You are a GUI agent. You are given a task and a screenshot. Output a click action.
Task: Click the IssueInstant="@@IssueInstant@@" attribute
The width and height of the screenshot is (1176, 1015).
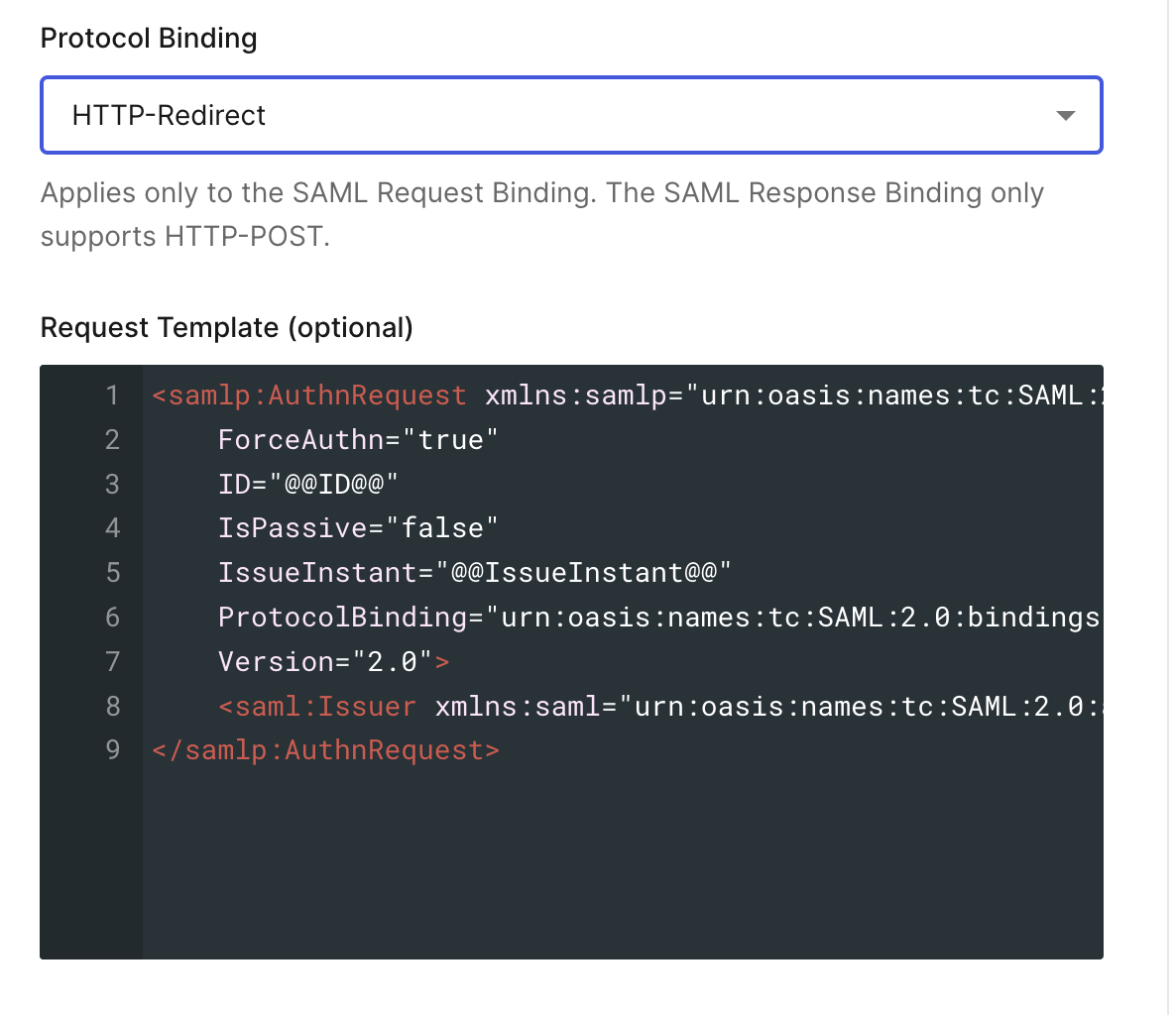474,573
